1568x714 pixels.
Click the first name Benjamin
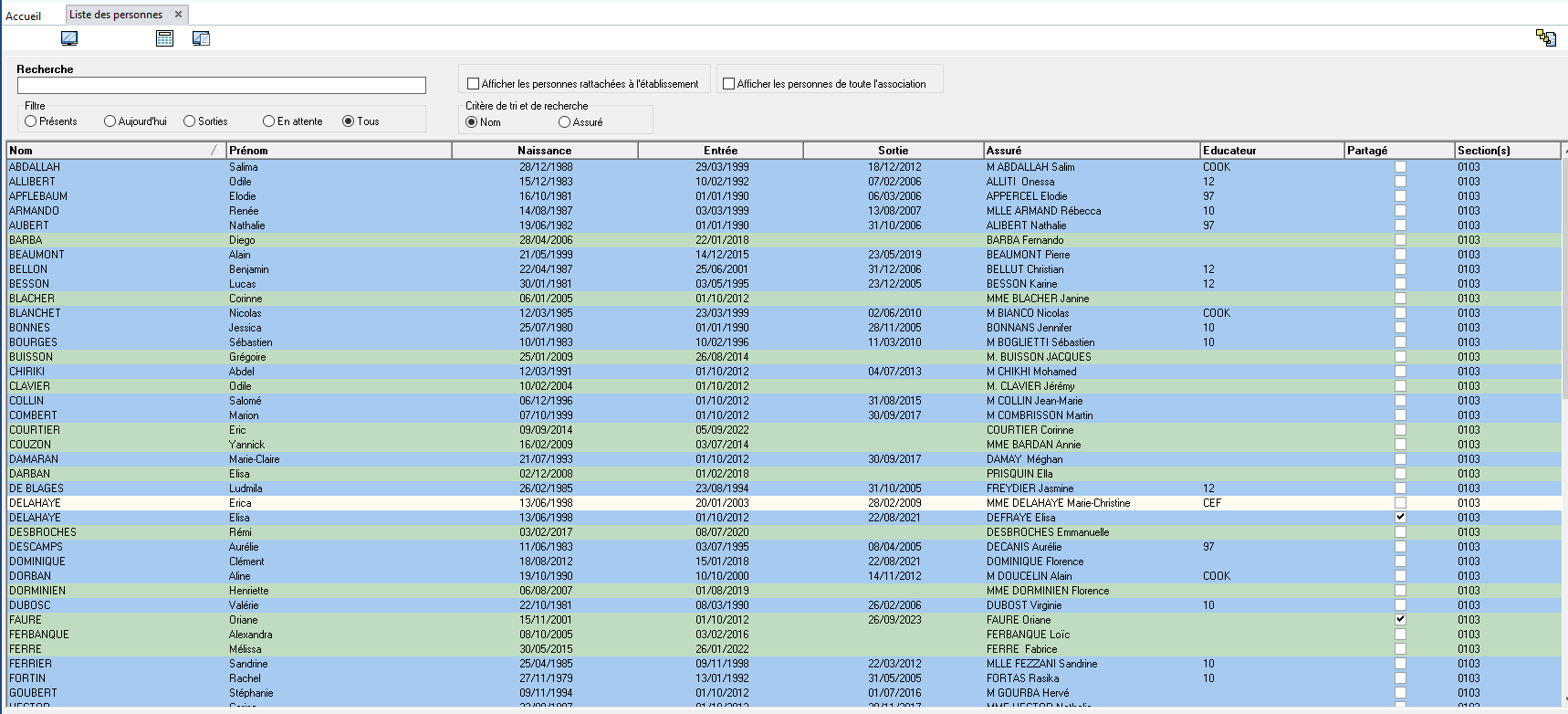click(249, 269)
